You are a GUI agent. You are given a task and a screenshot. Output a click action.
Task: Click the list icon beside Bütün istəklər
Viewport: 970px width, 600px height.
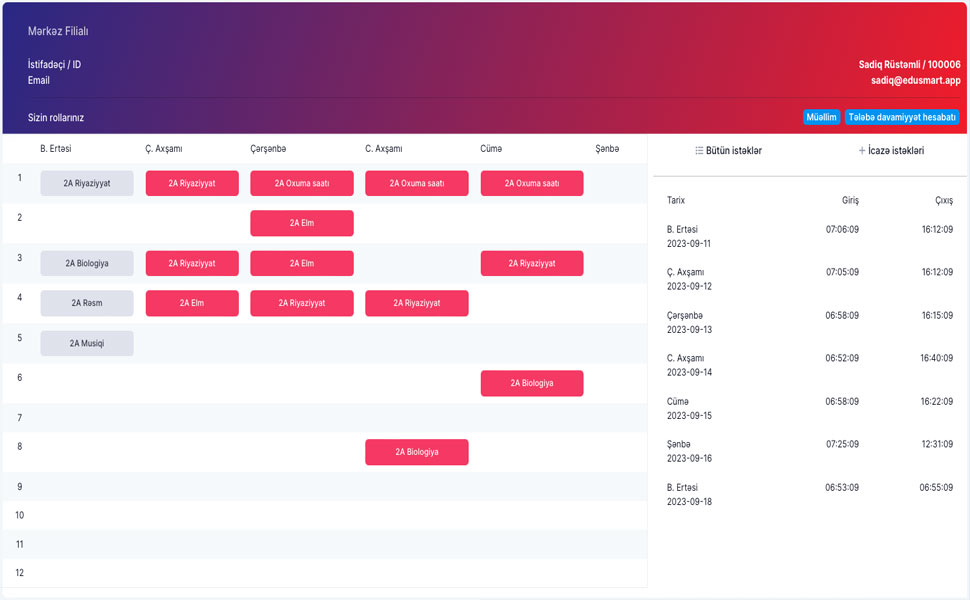click(x=699, y=151)
